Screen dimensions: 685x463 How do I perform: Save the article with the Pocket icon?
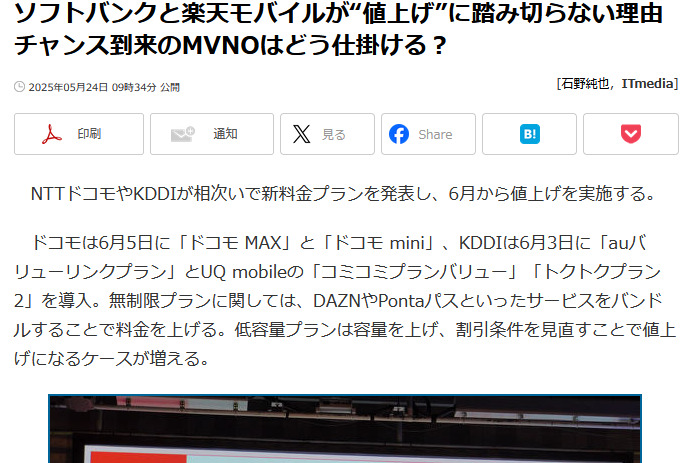(631, 134)
